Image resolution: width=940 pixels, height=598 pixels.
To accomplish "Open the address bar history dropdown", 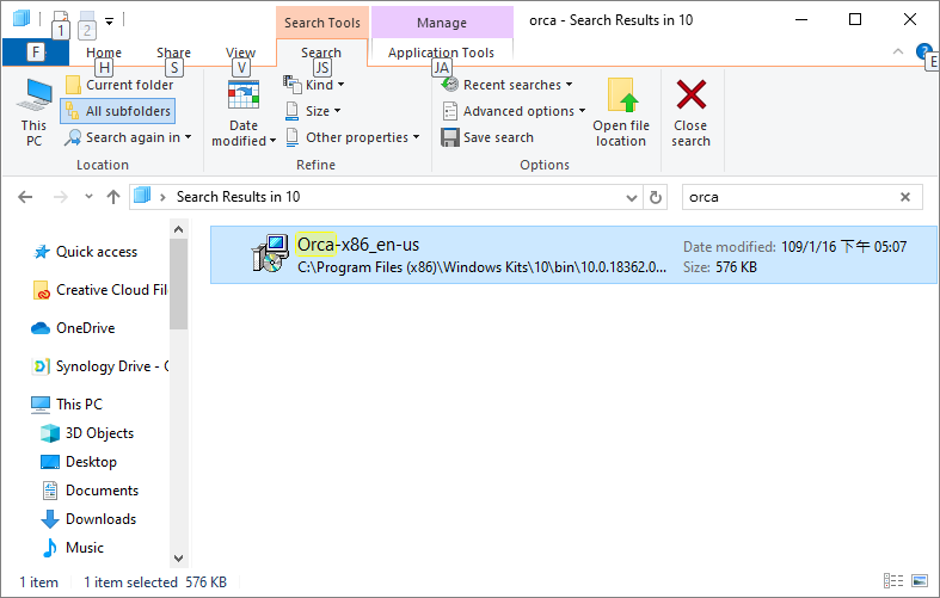I will coord(634,197).
